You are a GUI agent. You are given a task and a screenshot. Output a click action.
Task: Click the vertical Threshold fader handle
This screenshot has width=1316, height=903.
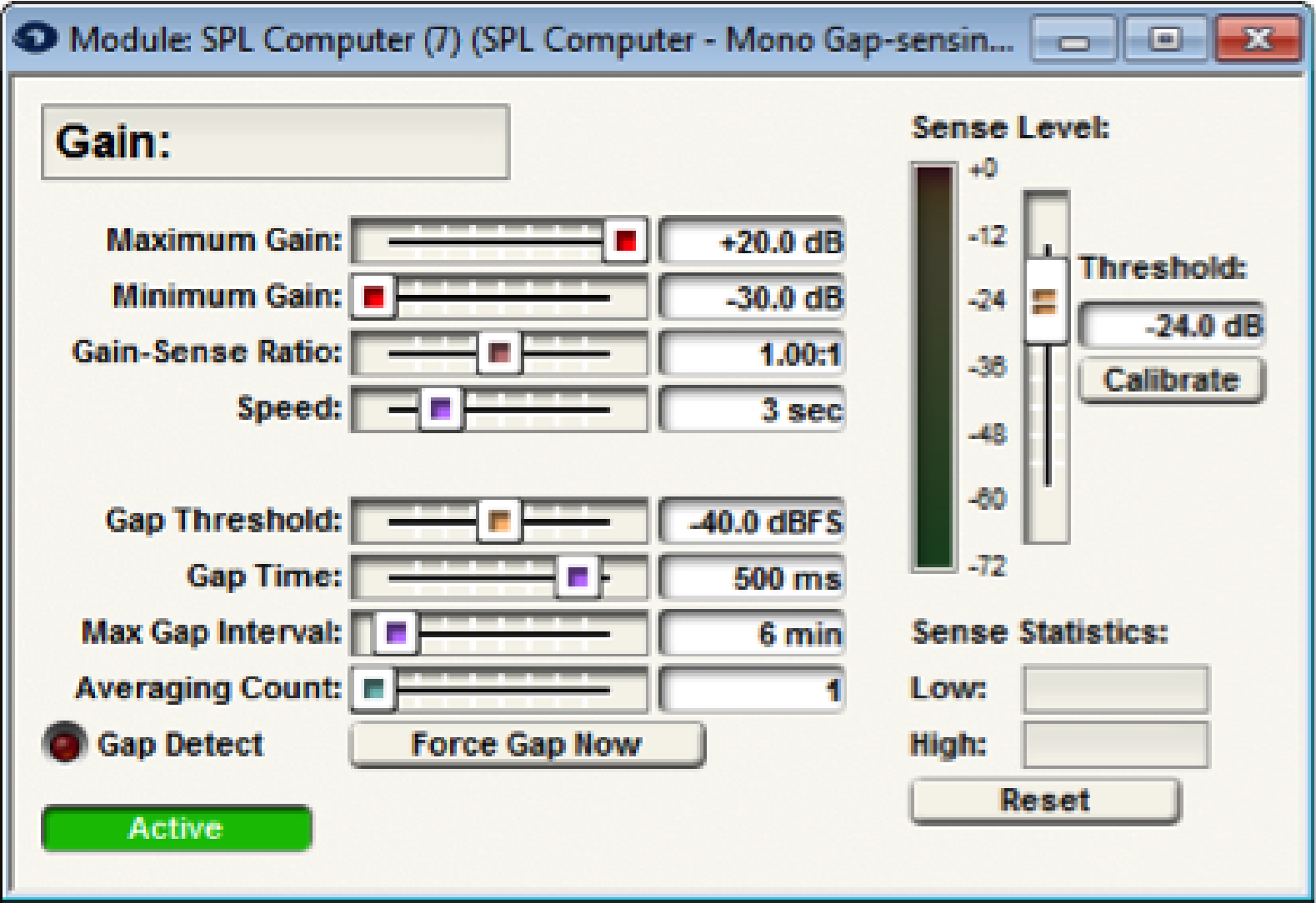click(x=1046, y=301)
